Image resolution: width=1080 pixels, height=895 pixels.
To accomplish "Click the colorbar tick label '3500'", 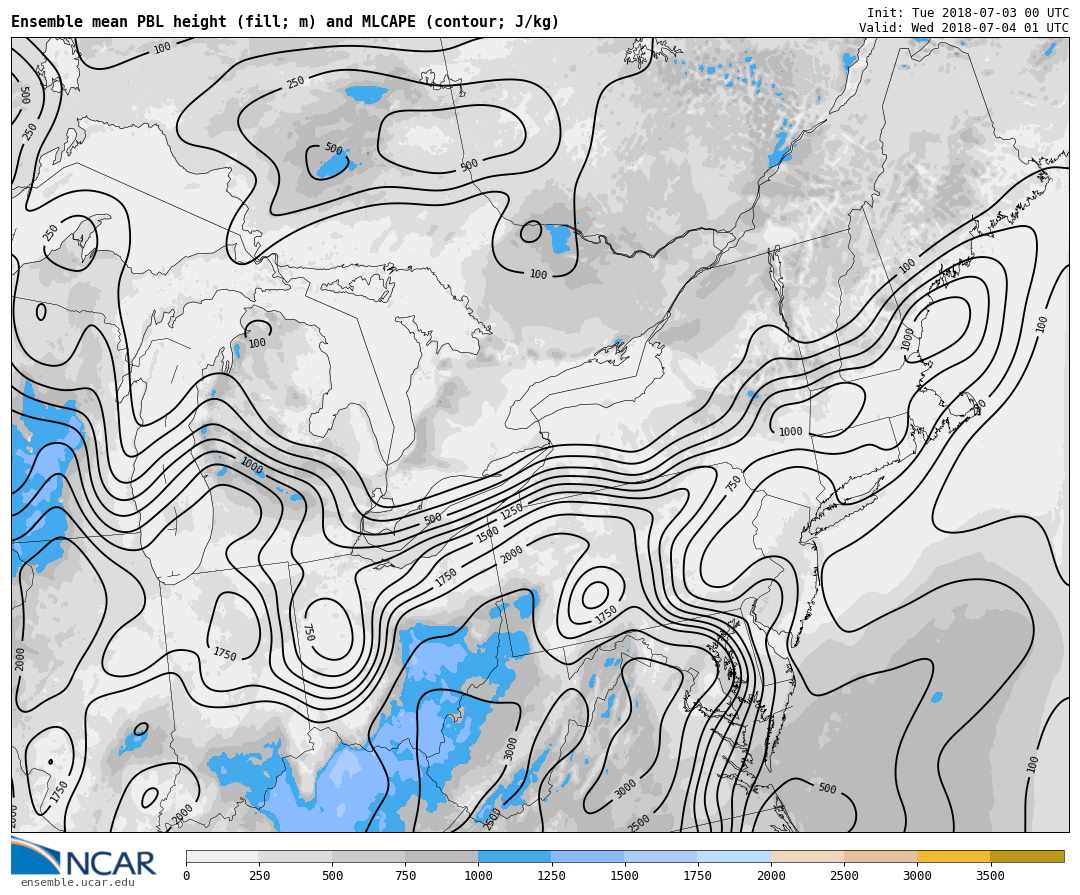I will (x=990, y=876).
